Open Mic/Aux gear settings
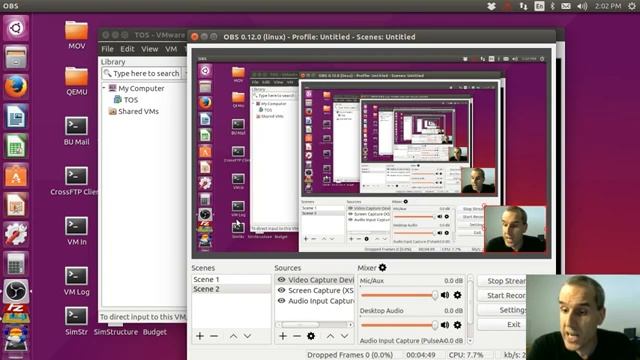Viewport: 640px width, 360px height. [458, 295]
